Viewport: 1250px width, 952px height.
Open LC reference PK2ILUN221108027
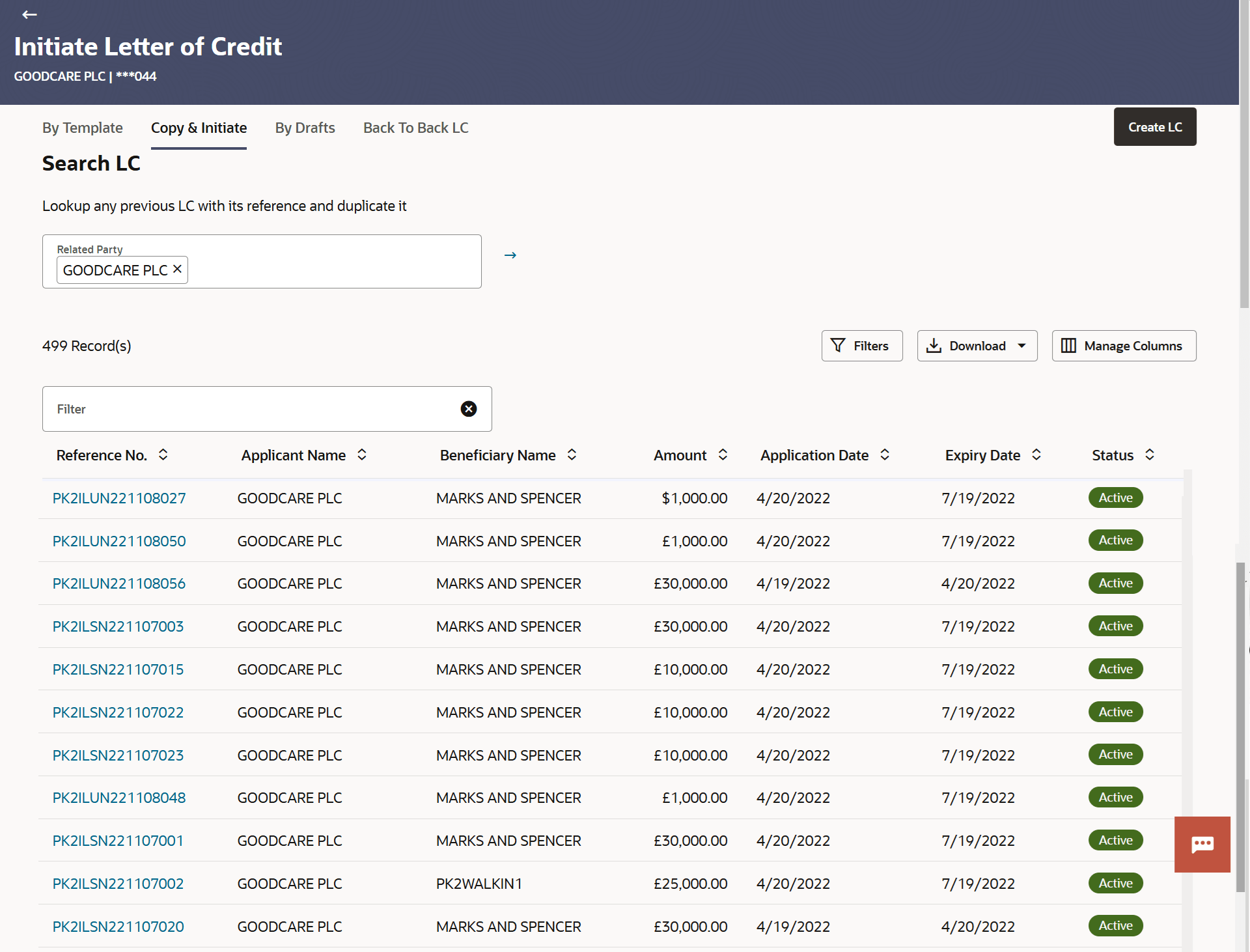[x=119, y=498]
